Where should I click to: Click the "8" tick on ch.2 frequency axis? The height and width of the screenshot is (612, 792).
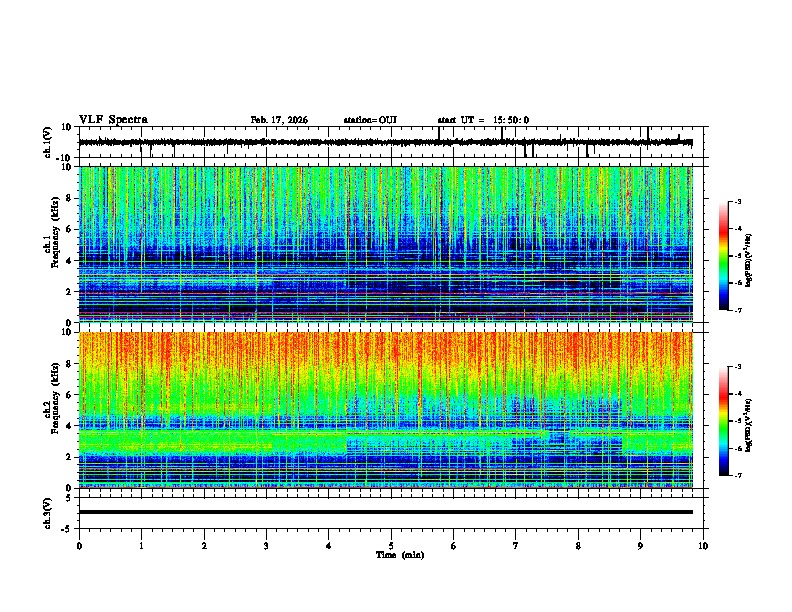71,363
